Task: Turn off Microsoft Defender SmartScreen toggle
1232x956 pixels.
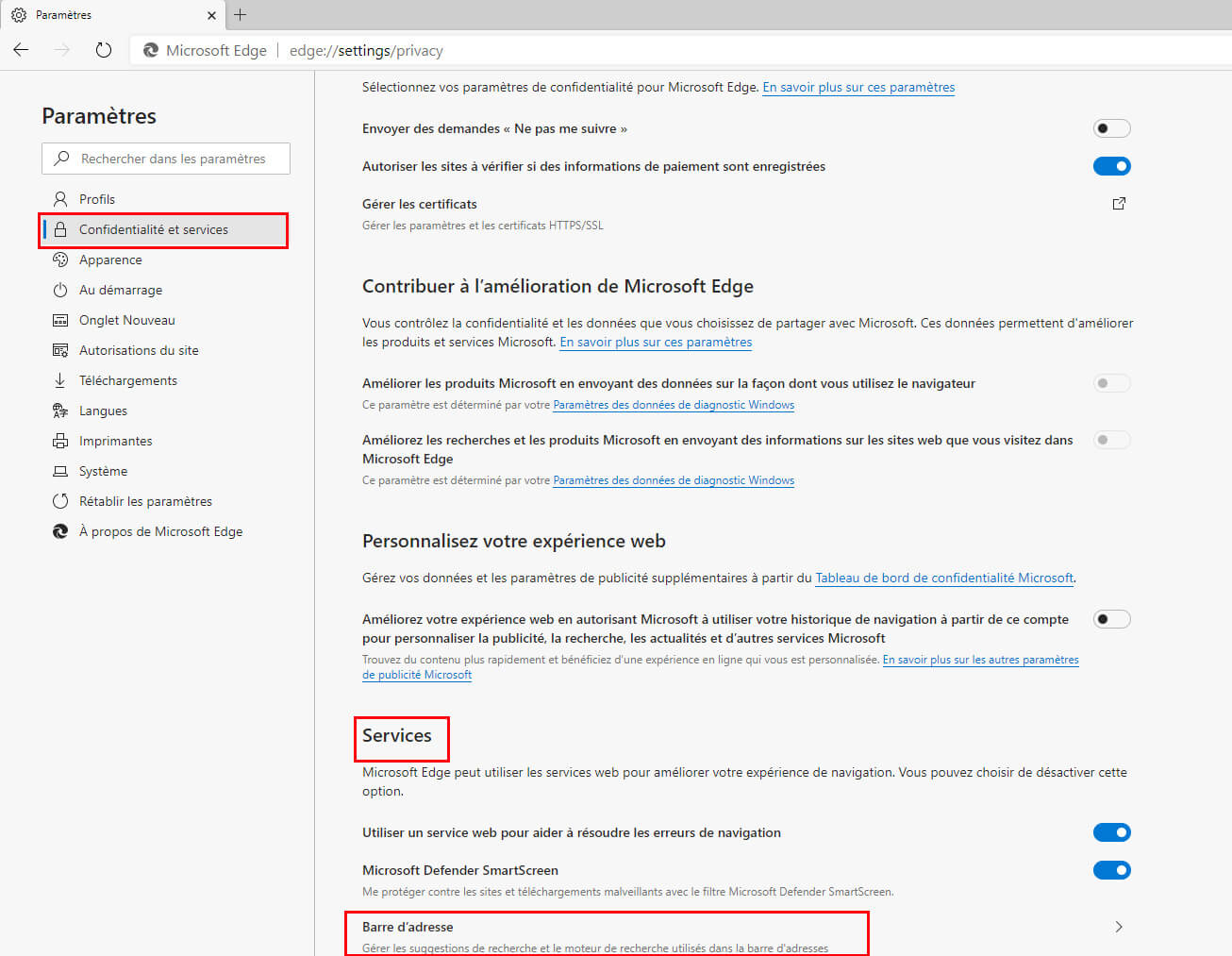Action: (1112, 870)
